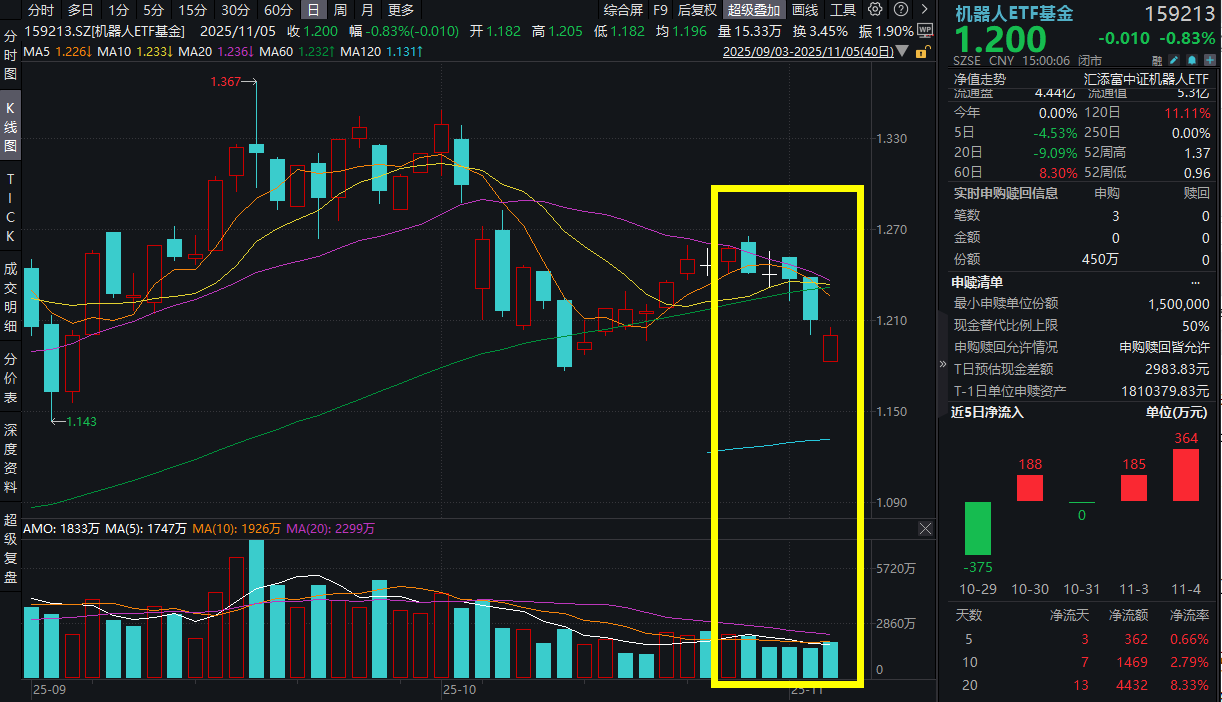Image resolution: width=1222 pixels, height=702 pixels.
Task: Click the pencil edit note icon
Action: pyautogui.click(x=1173, y=60)
